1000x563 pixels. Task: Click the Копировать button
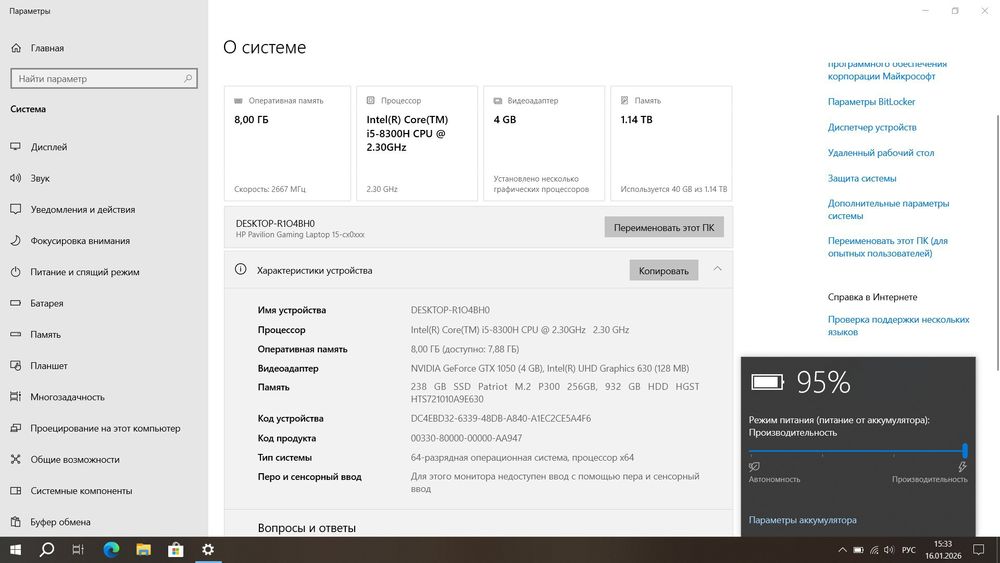[663, 270]
